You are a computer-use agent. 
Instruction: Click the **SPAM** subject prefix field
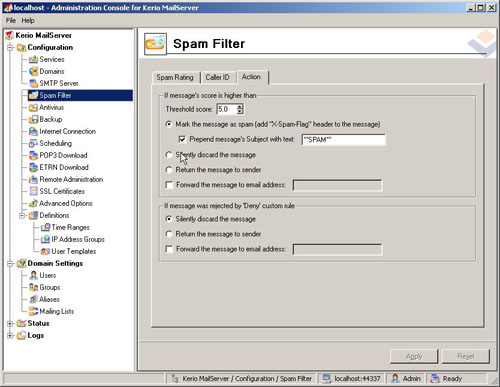(344, 140)
